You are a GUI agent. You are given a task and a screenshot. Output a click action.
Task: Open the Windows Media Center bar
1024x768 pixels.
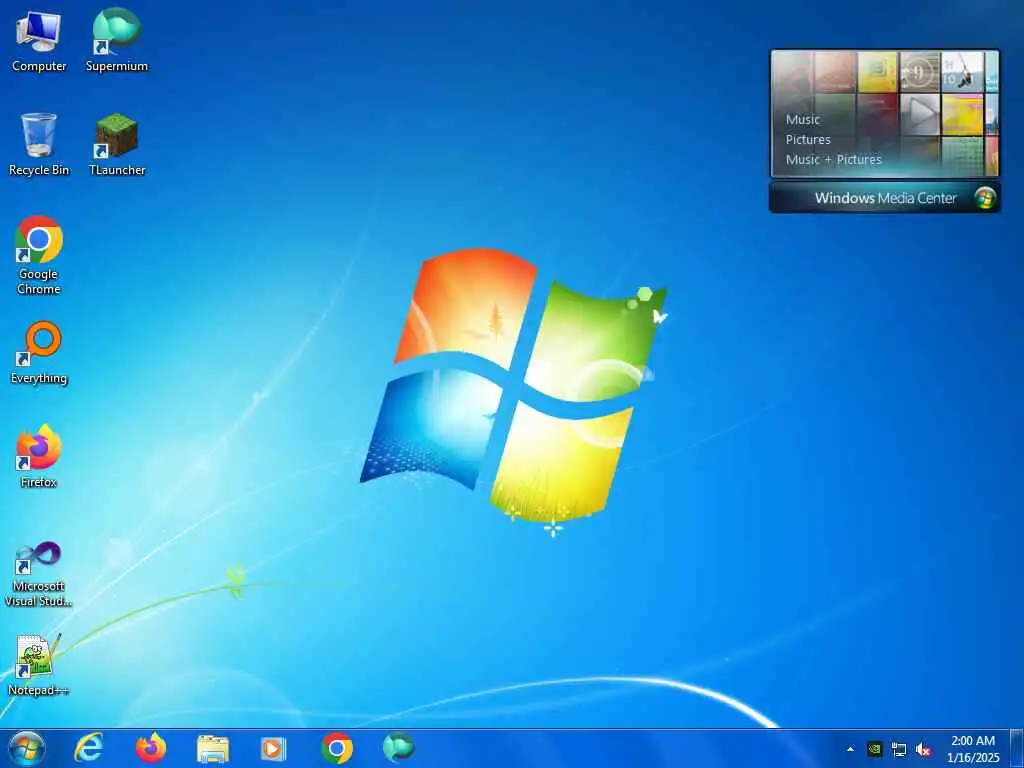coord(885,198)
